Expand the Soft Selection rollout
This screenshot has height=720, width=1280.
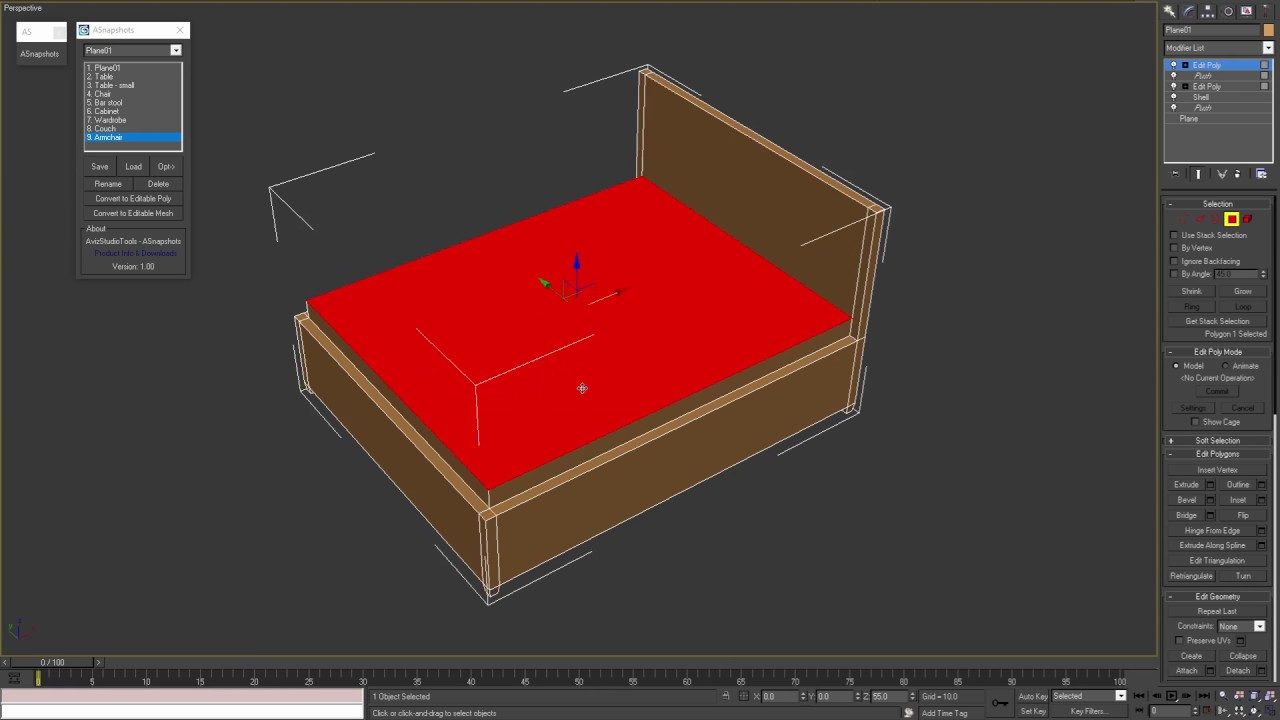tap(1217, 440)
